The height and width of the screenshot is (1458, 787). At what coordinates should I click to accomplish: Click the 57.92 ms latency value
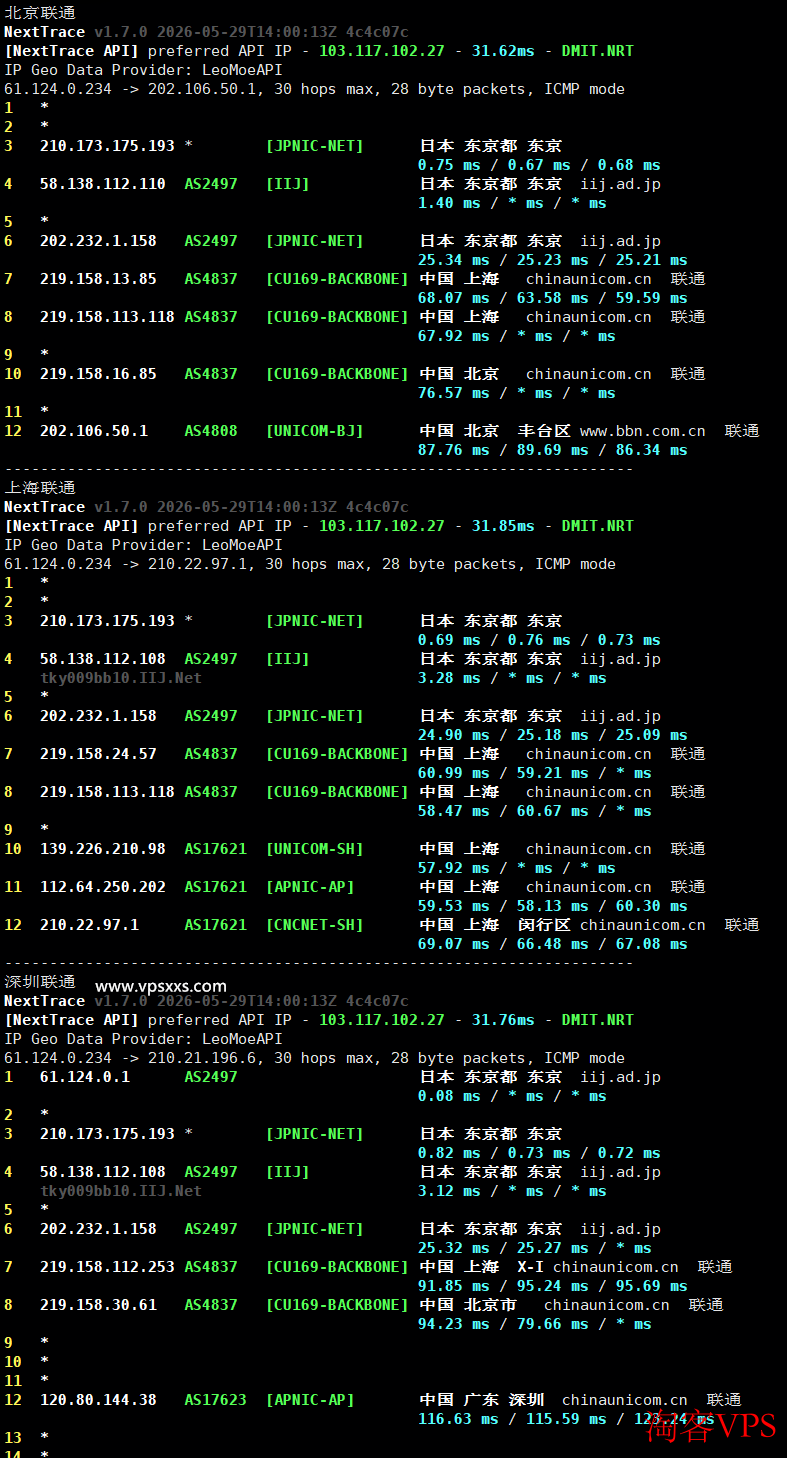tap(454, 868)
